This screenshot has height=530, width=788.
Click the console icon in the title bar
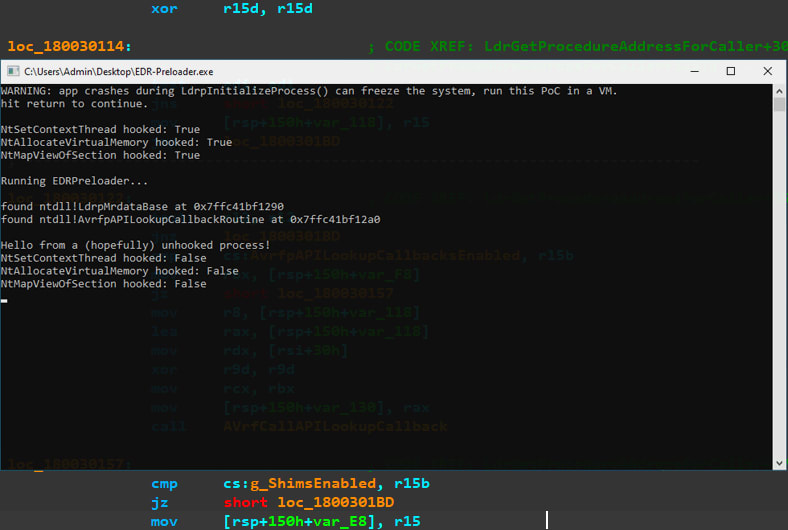coord(13,72)
